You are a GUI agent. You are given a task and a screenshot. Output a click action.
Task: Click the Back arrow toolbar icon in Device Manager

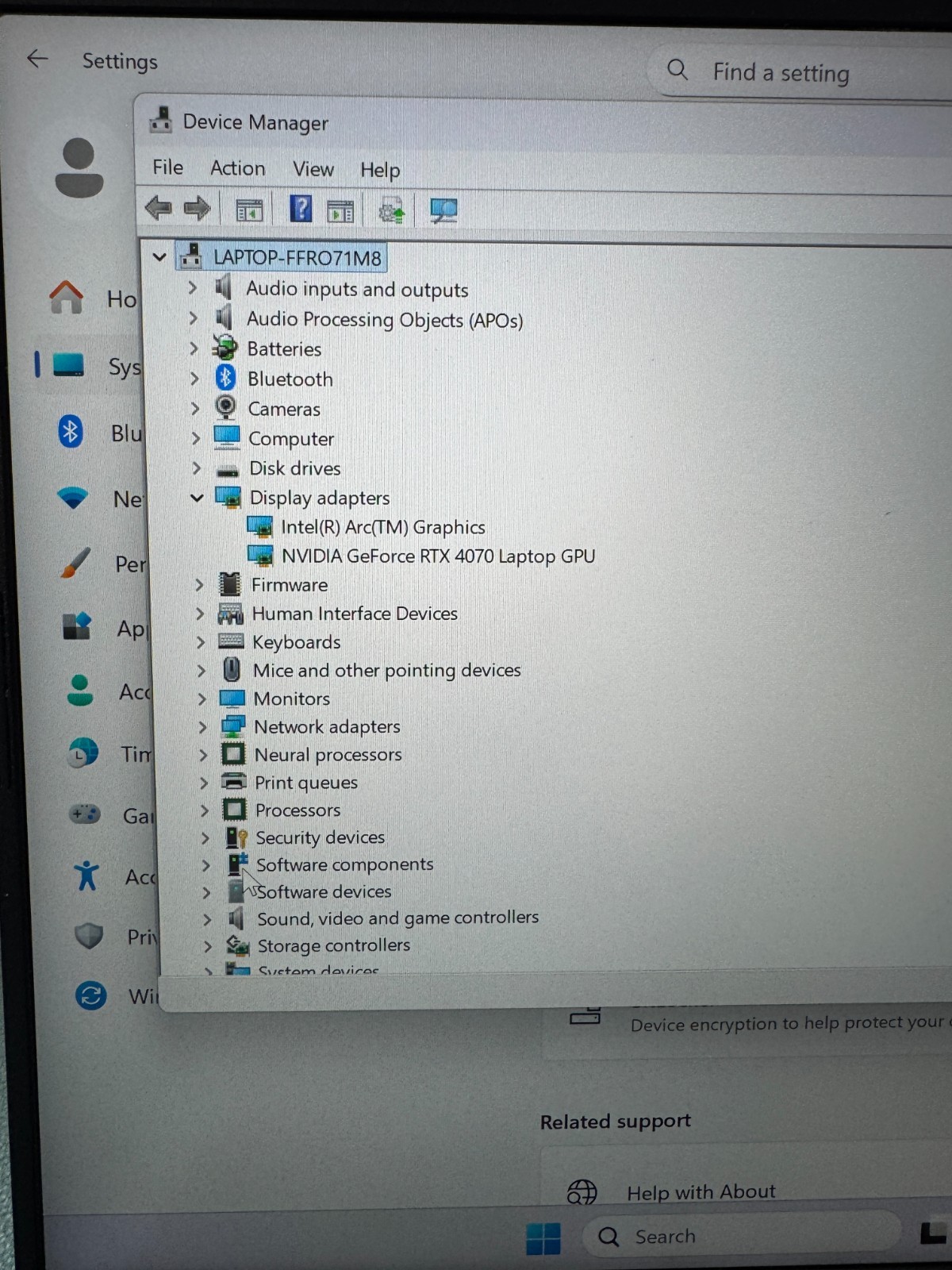(159, 209)
